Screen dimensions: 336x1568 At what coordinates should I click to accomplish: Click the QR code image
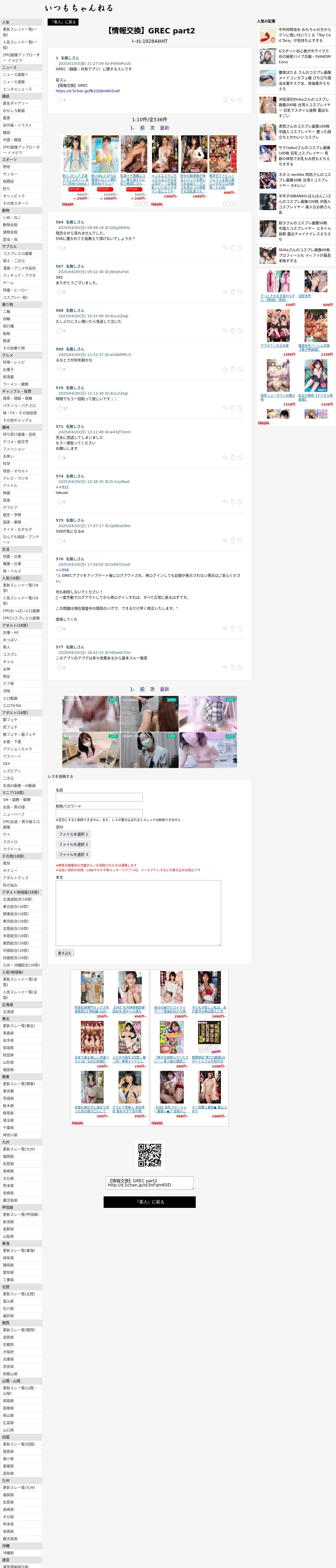pyautogui.click(x=149, y=1155)
